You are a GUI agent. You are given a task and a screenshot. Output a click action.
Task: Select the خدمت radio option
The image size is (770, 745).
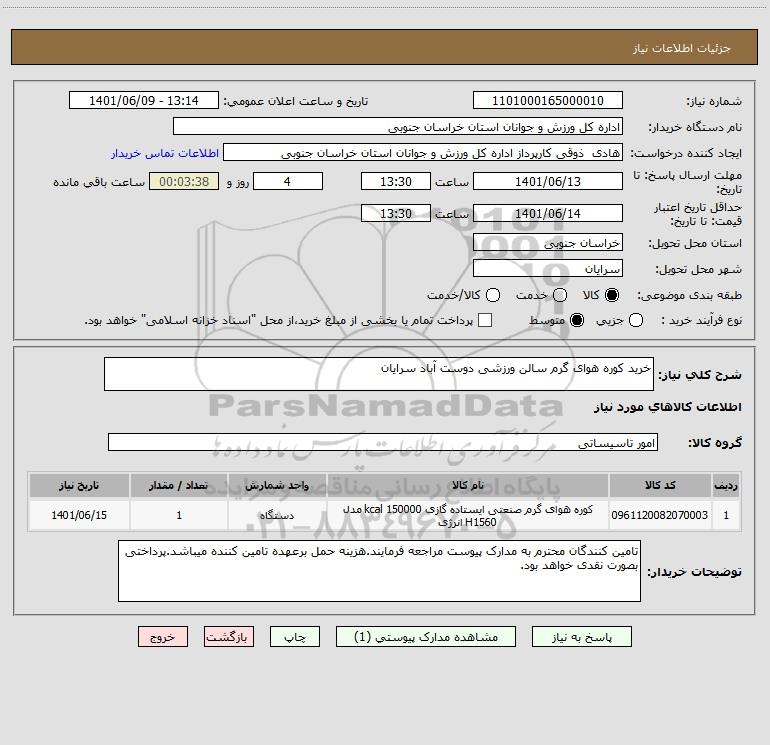pyautogui.click(x=560, y=295)
